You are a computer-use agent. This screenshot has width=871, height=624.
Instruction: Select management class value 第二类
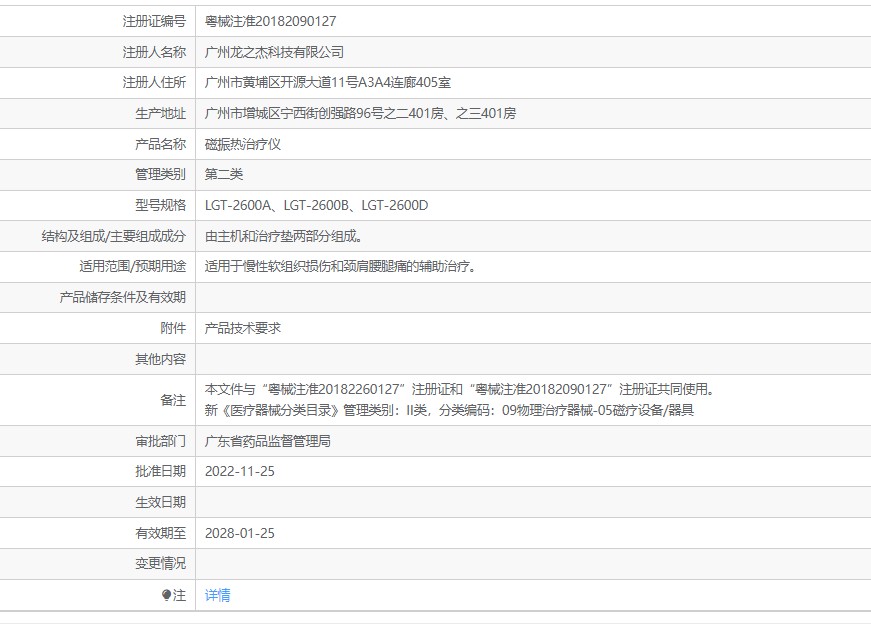click(224, 174)
